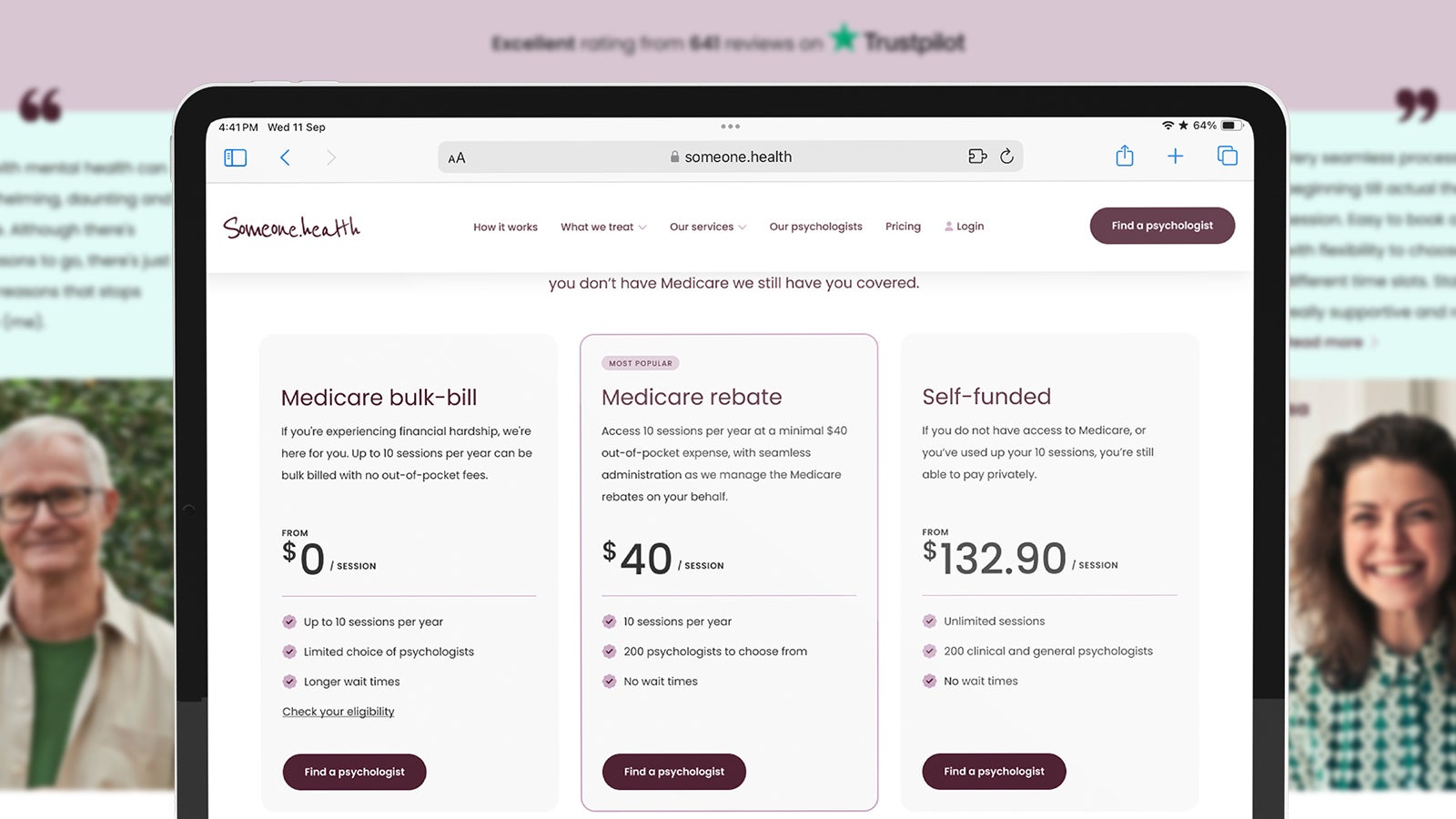
Task: Open the Check your eligibility link
Action: tap(338, 711)
